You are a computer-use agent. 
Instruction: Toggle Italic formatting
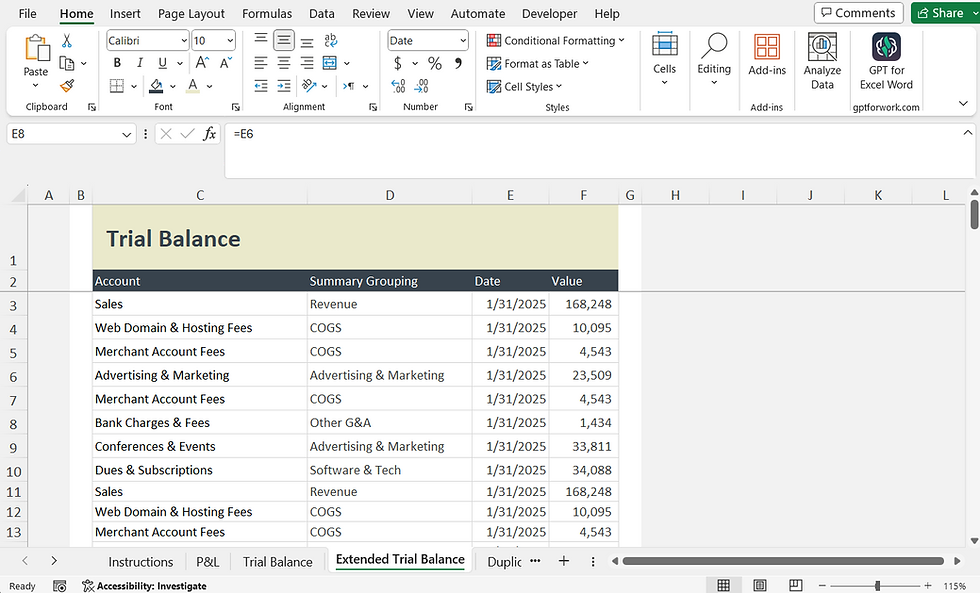click(139, 63)
